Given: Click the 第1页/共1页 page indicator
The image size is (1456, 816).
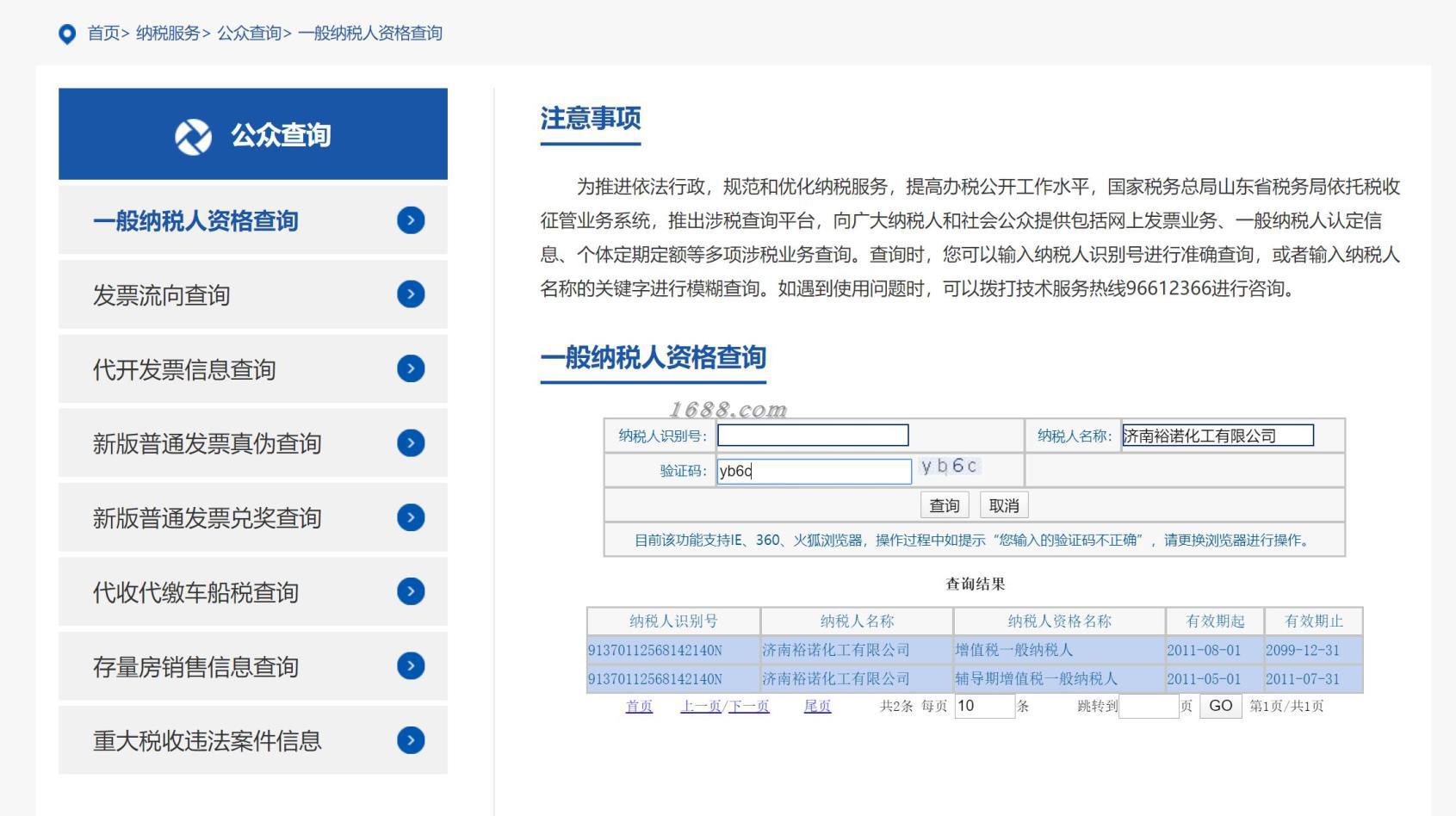Looking at the screenshot, I should click(1286, 706).
